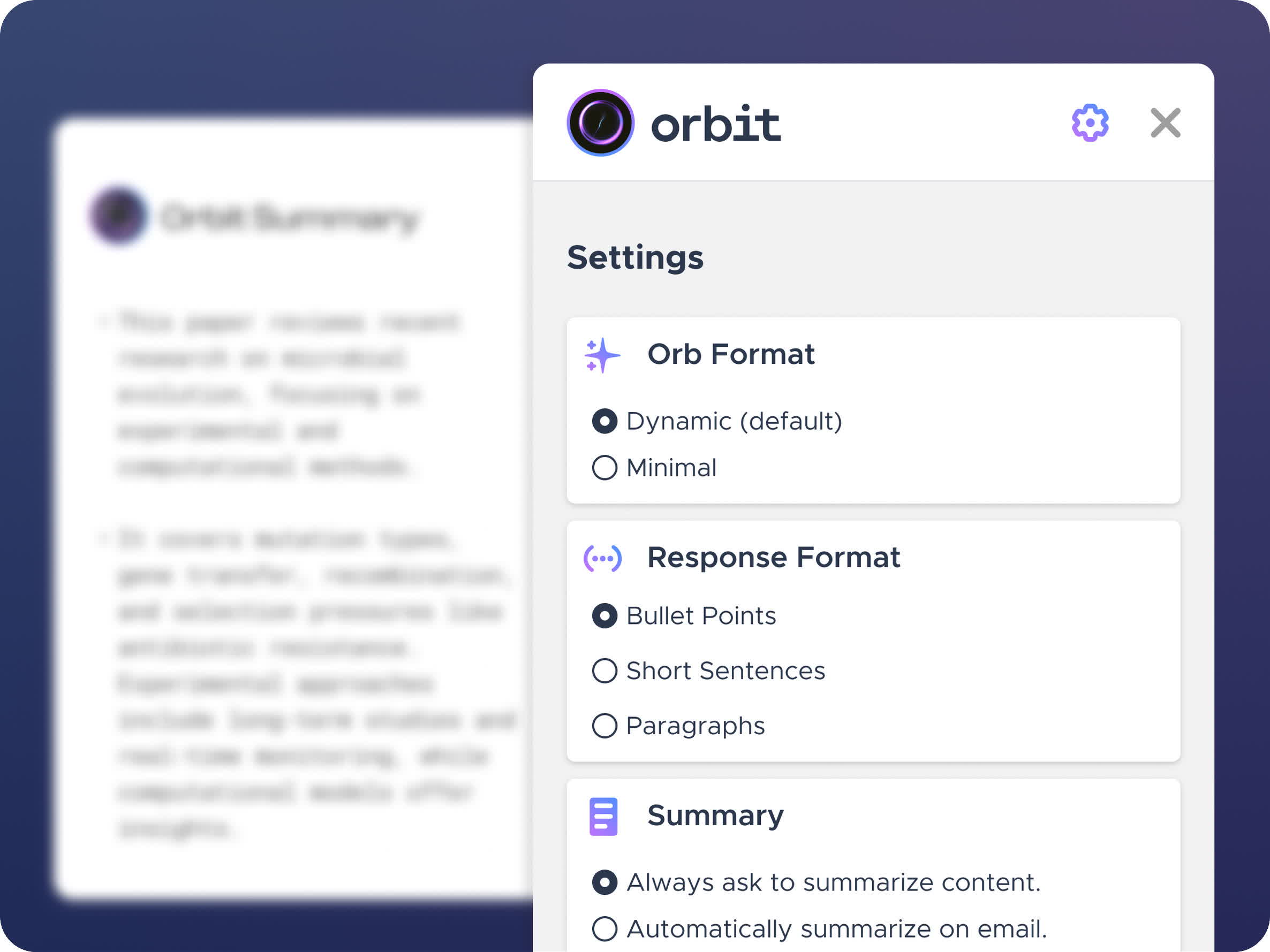The image size is (1270, 952).
Task: Close the Orbit panel
Action: 1165,123
